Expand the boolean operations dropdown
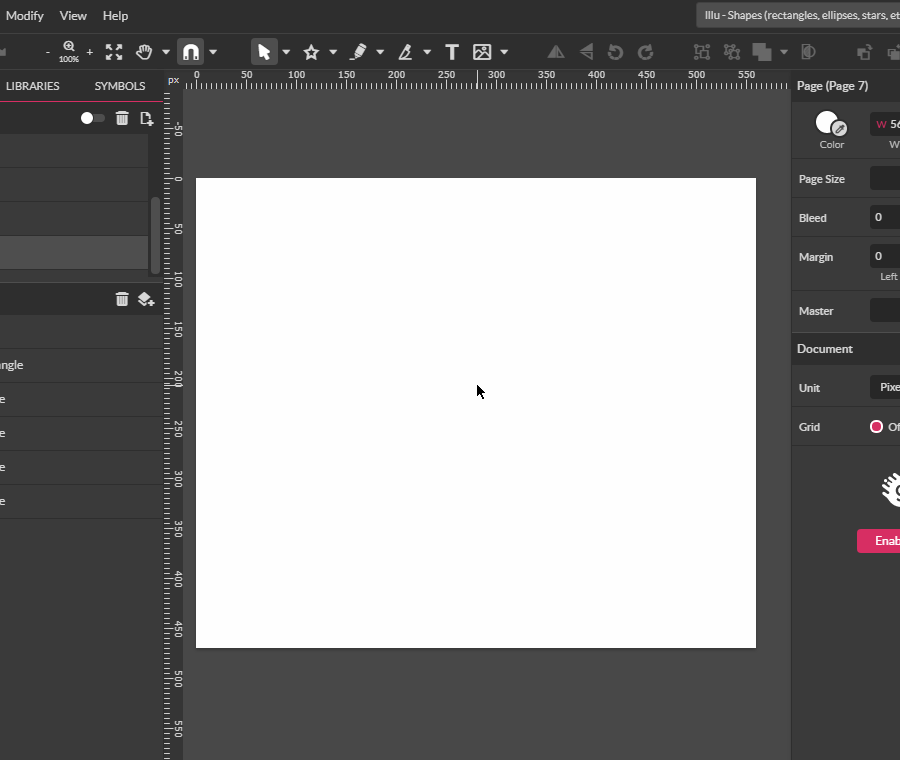 click(x=783, y=51)
